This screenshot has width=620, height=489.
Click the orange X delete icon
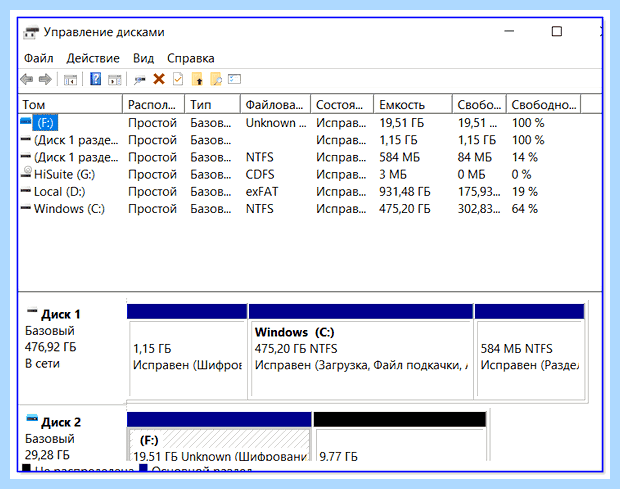point(159,79)
